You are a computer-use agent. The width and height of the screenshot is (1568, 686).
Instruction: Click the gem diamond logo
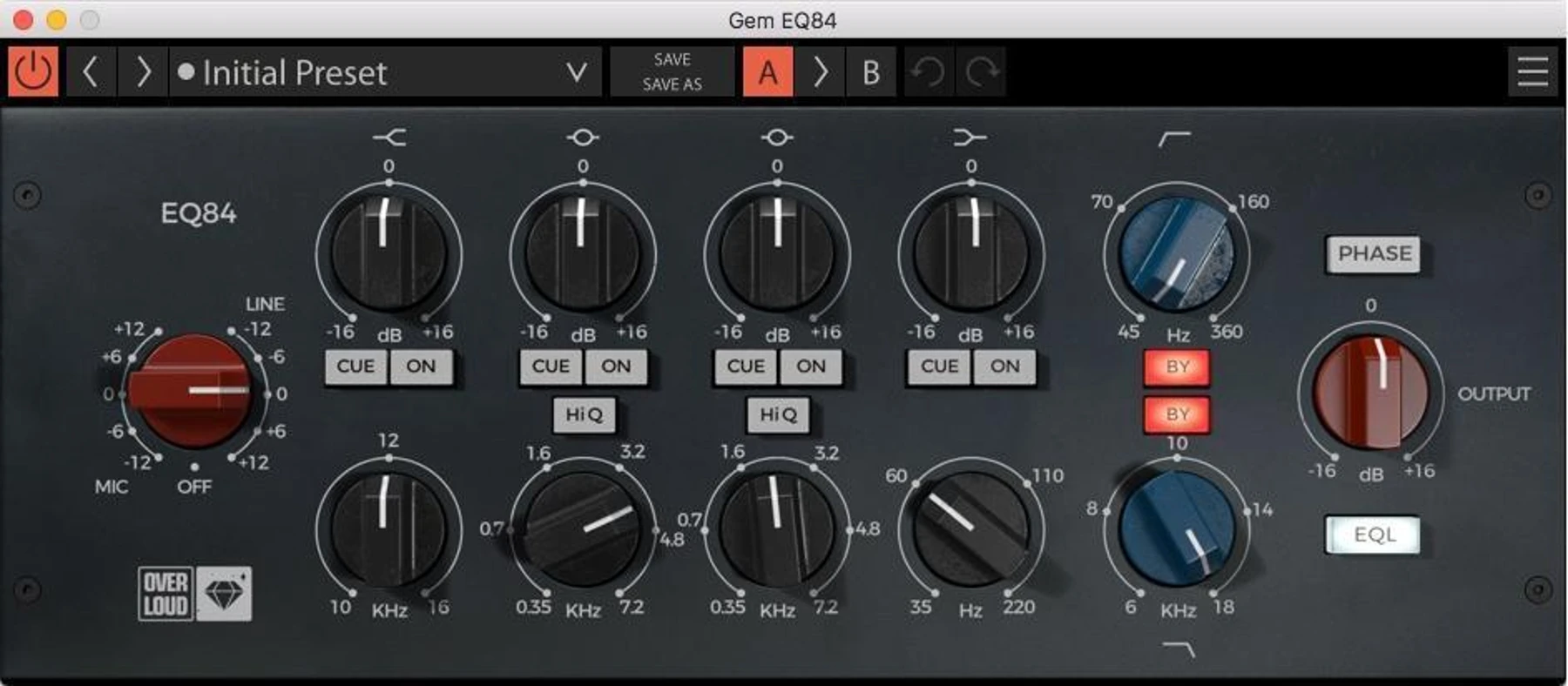224,594
